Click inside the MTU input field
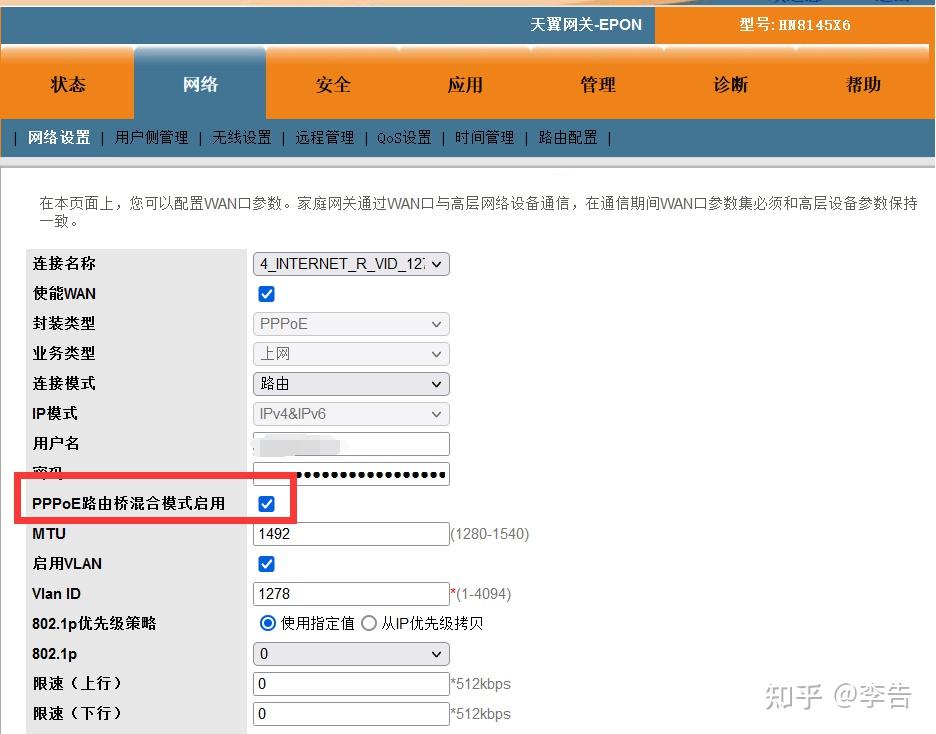 pos(350,533)
